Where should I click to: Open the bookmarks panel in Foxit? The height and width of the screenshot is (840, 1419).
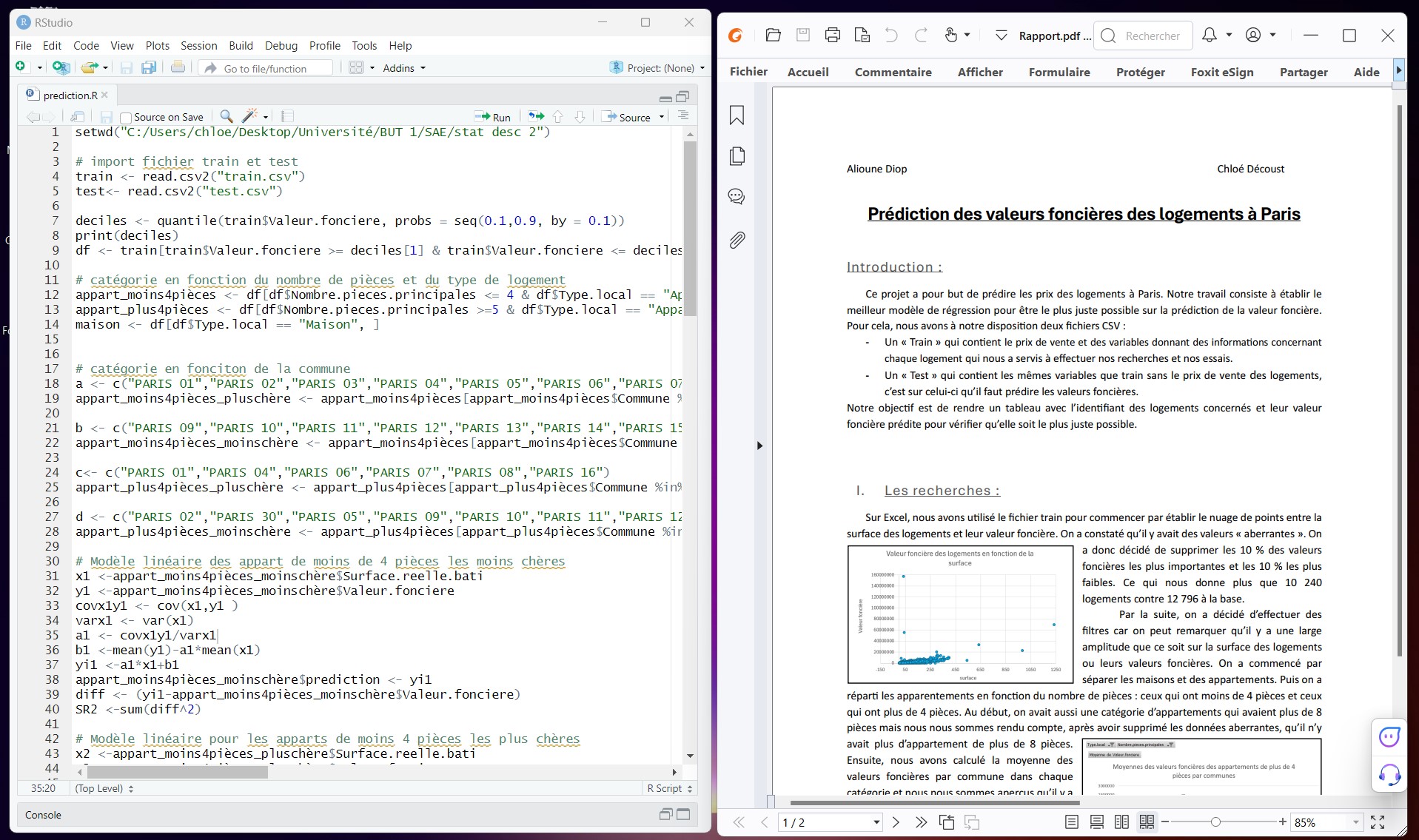pos(736,115)
